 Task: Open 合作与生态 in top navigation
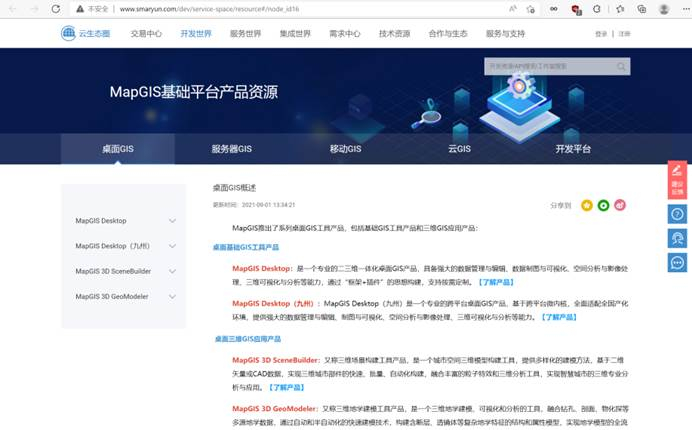[448, 34]
